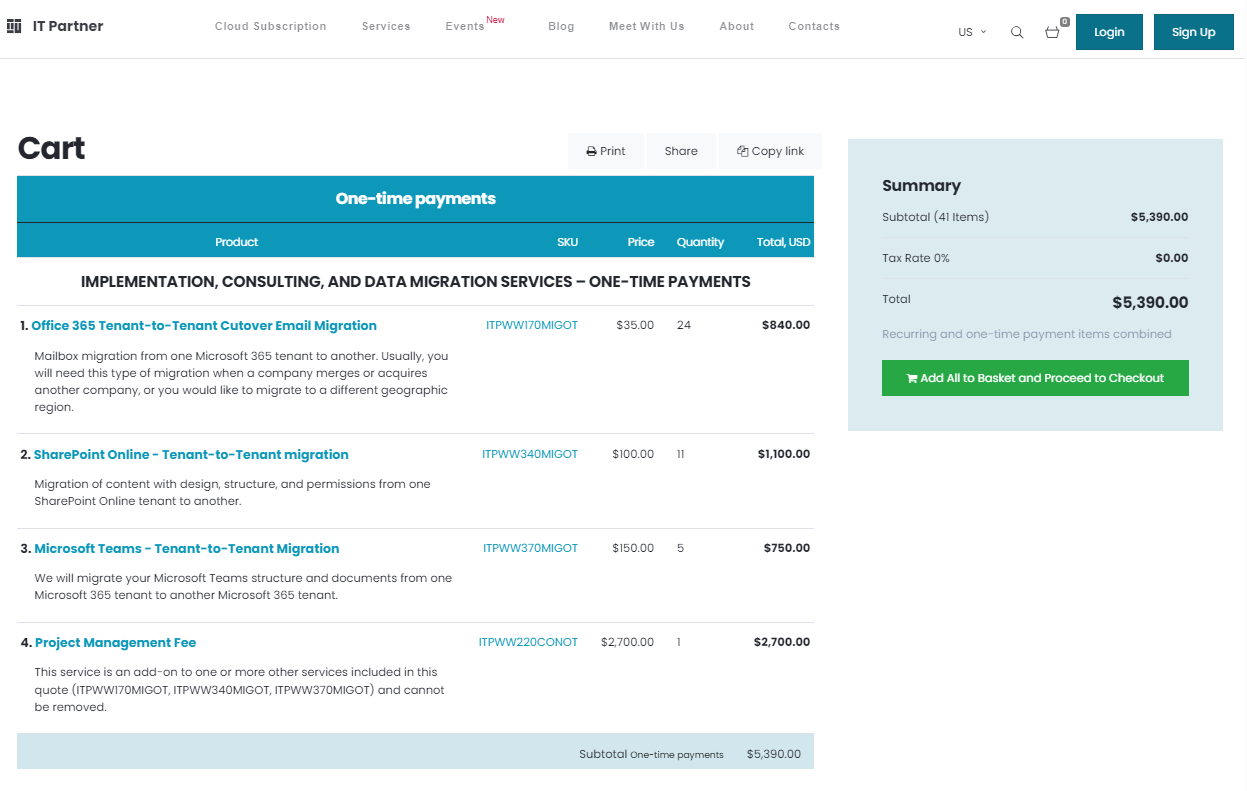
Task: Print the cart with Print button
Action: 606,151
